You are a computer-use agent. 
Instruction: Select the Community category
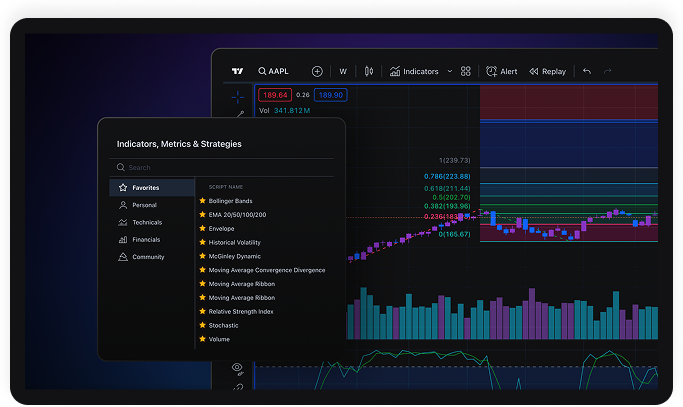[x=147, y=257]
